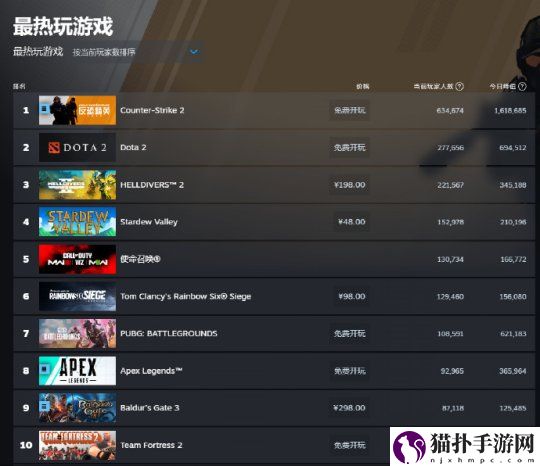Click the rank column header
The width and height of the screenshot is (540, 466).
pos(19,86)
